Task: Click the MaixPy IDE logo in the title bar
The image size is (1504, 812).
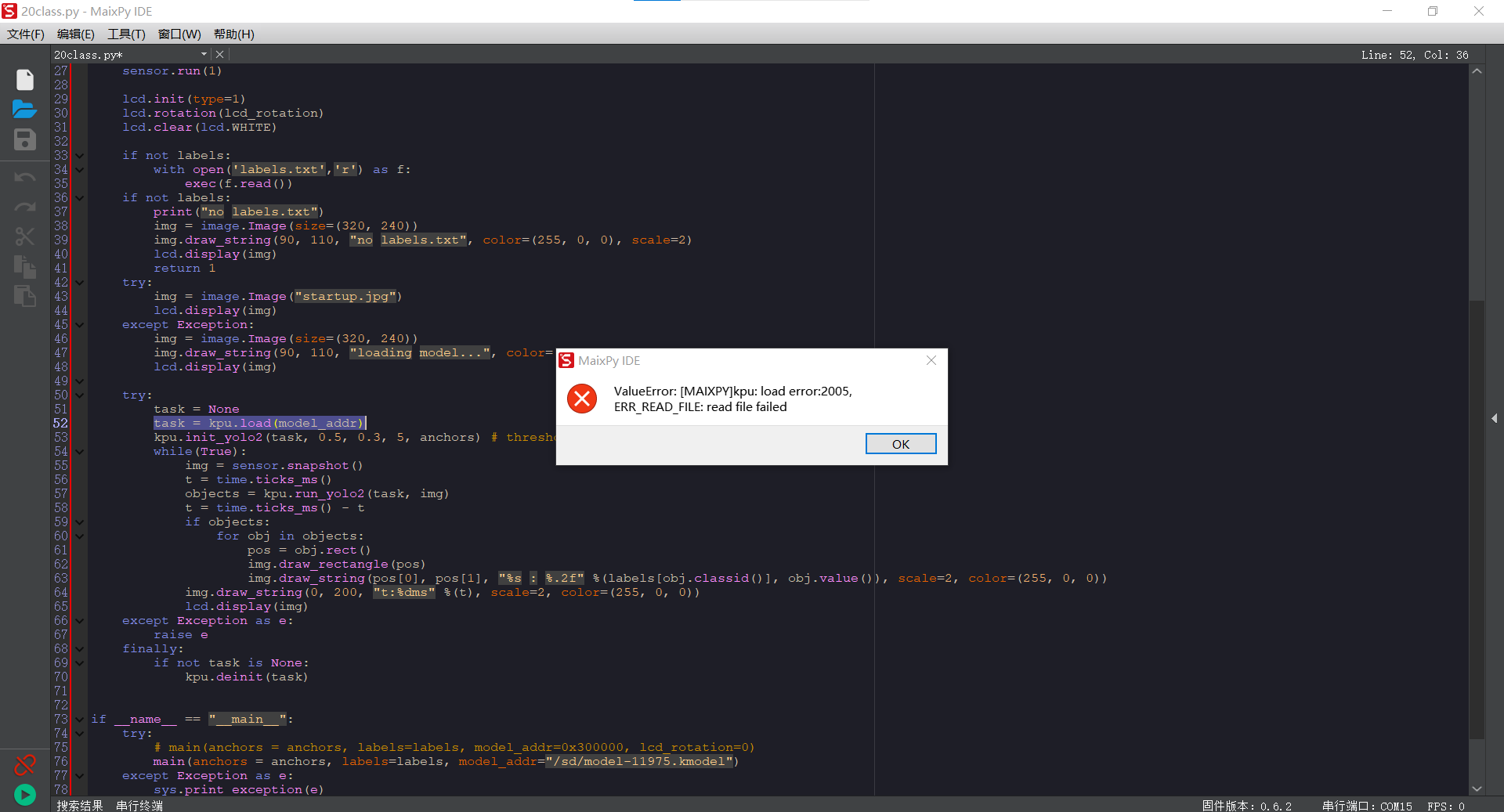Action: click(x=9, y=11)
